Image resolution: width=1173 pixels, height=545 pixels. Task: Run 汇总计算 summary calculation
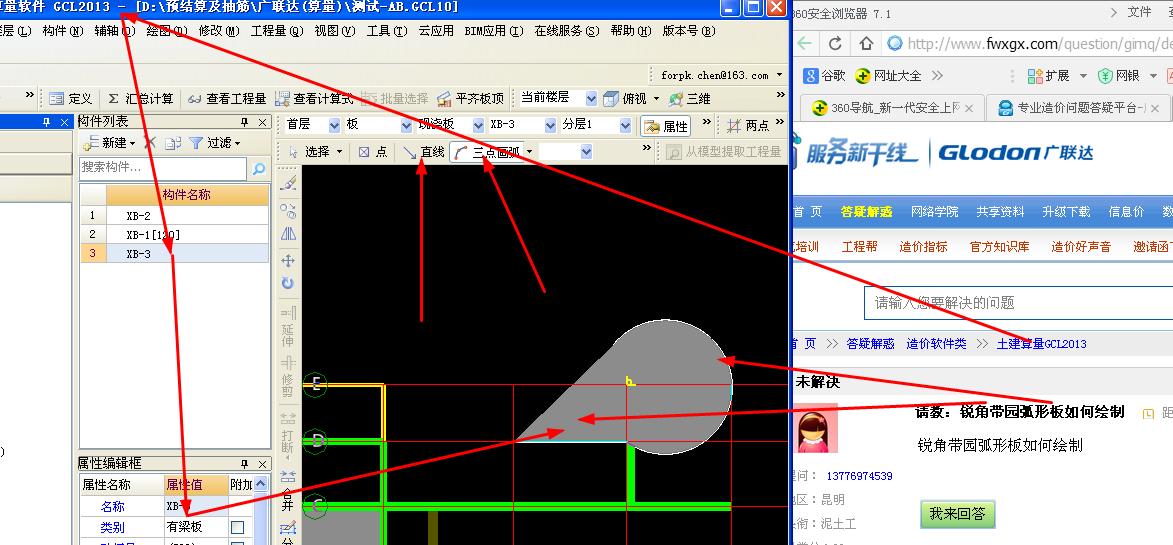coord(140,99)
